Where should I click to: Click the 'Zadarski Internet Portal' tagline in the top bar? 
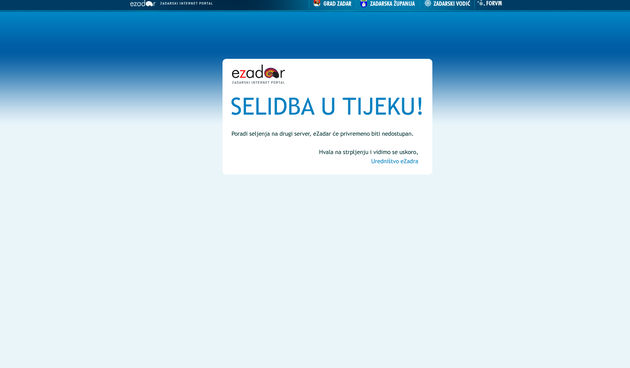pos(186,3)
